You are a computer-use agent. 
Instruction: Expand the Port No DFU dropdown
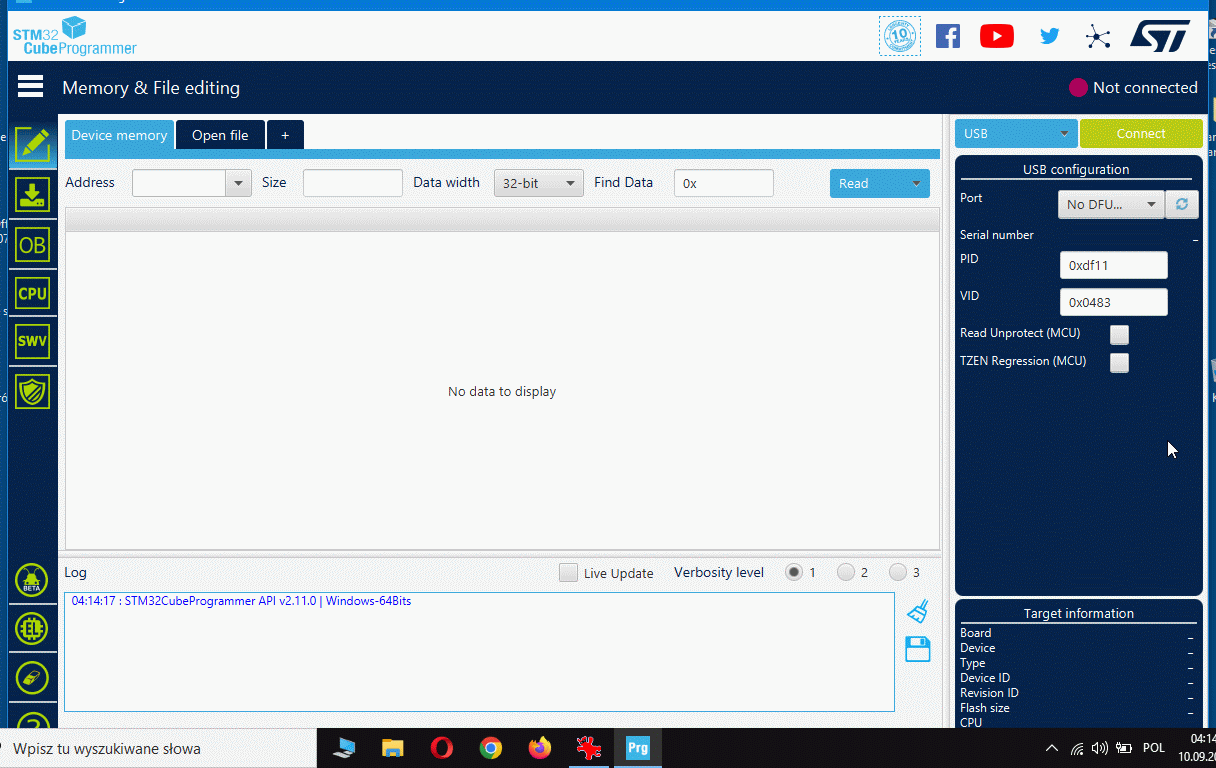[1111, 204]
